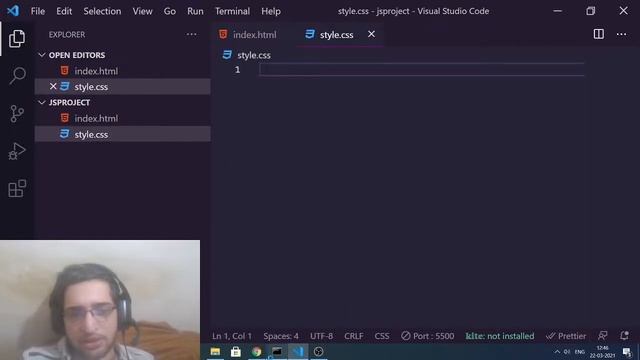Click the EXPLORER panel title
The width and height of the screenshot is (640, 360).
point(67,35)
